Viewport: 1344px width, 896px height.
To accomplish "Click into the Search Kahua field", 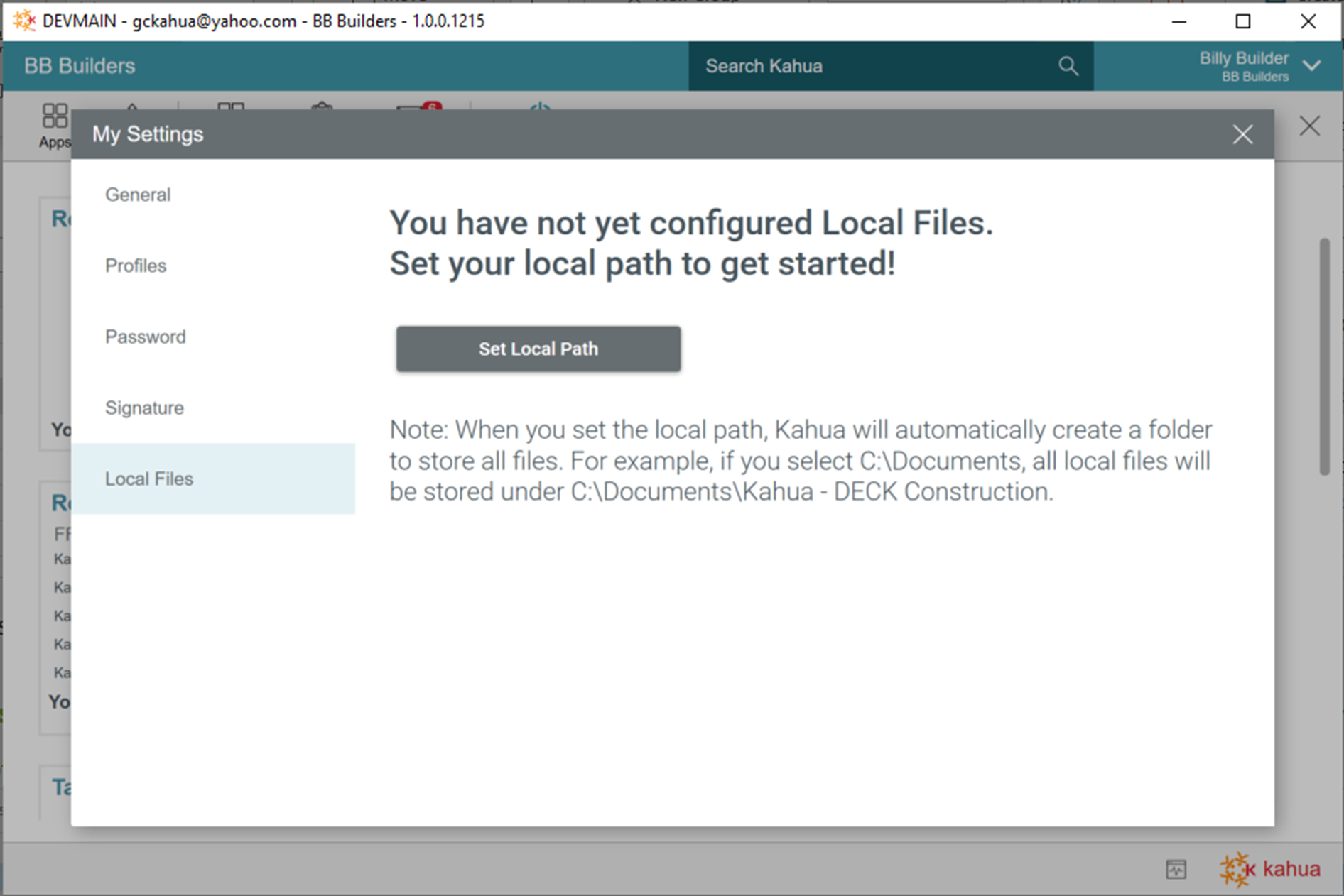I will coord(874,66).
